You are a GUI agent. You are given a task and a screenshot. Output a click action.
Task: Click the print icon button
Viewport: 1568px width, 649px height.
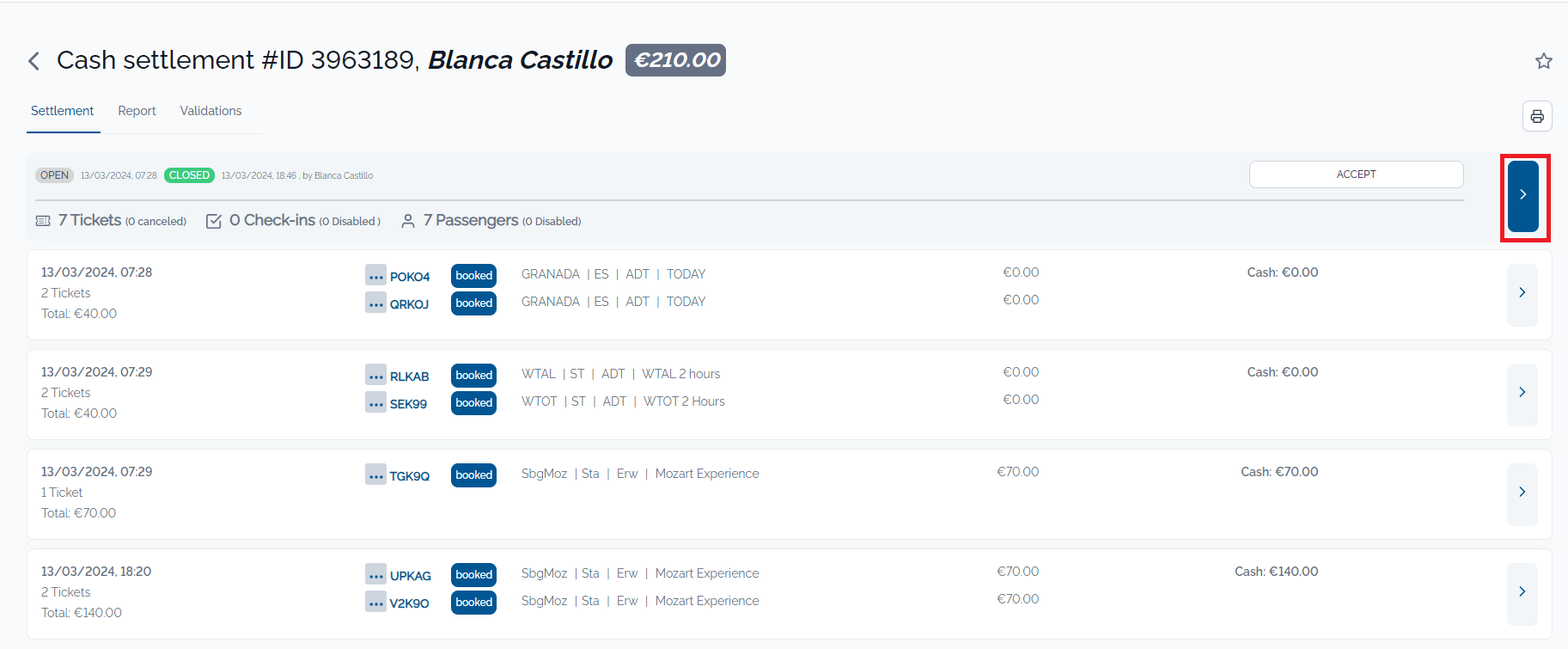point(1536,116)
